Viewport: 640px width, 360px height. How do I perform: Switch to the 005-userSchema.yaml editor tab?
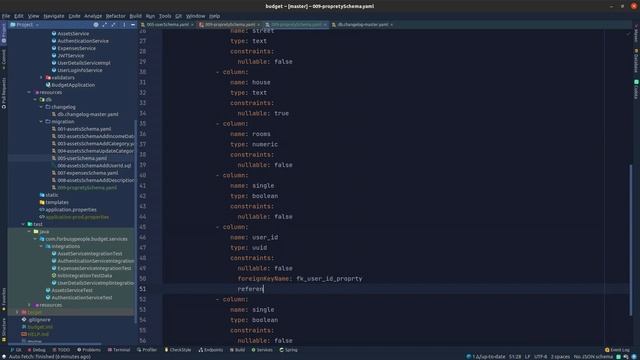tap(167, 24)
